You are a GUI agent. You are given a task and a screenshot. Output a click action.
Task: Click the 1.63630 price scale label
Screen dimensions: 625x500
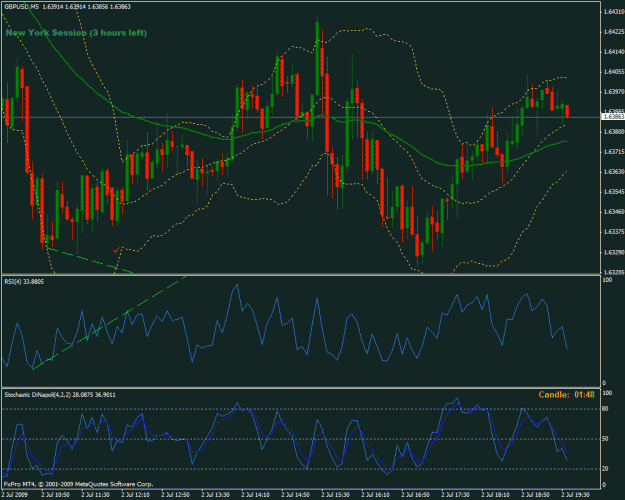(614, 172)
